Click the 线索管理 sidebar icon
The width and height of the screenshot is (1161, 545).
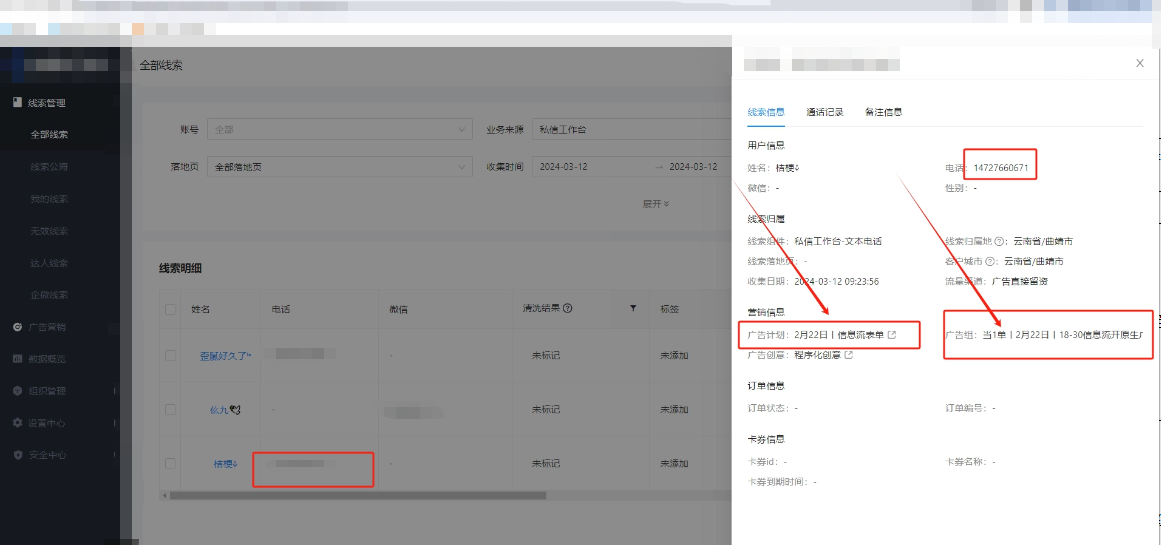[17, 102]
